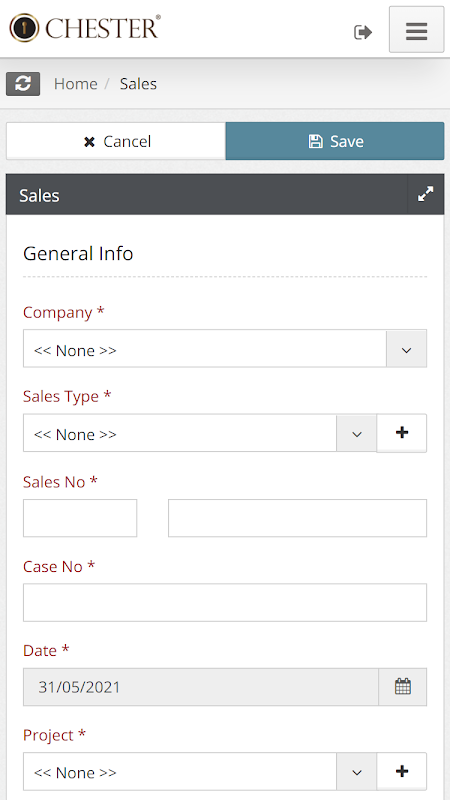Add a new Project with plus

402,771
